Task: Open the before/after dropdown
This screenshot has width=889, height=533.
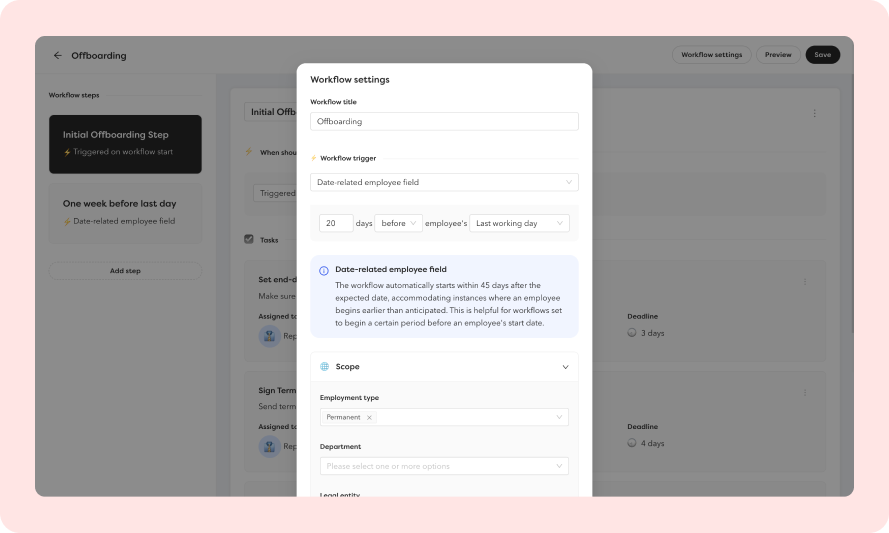Action: click(x=398, y=223)
